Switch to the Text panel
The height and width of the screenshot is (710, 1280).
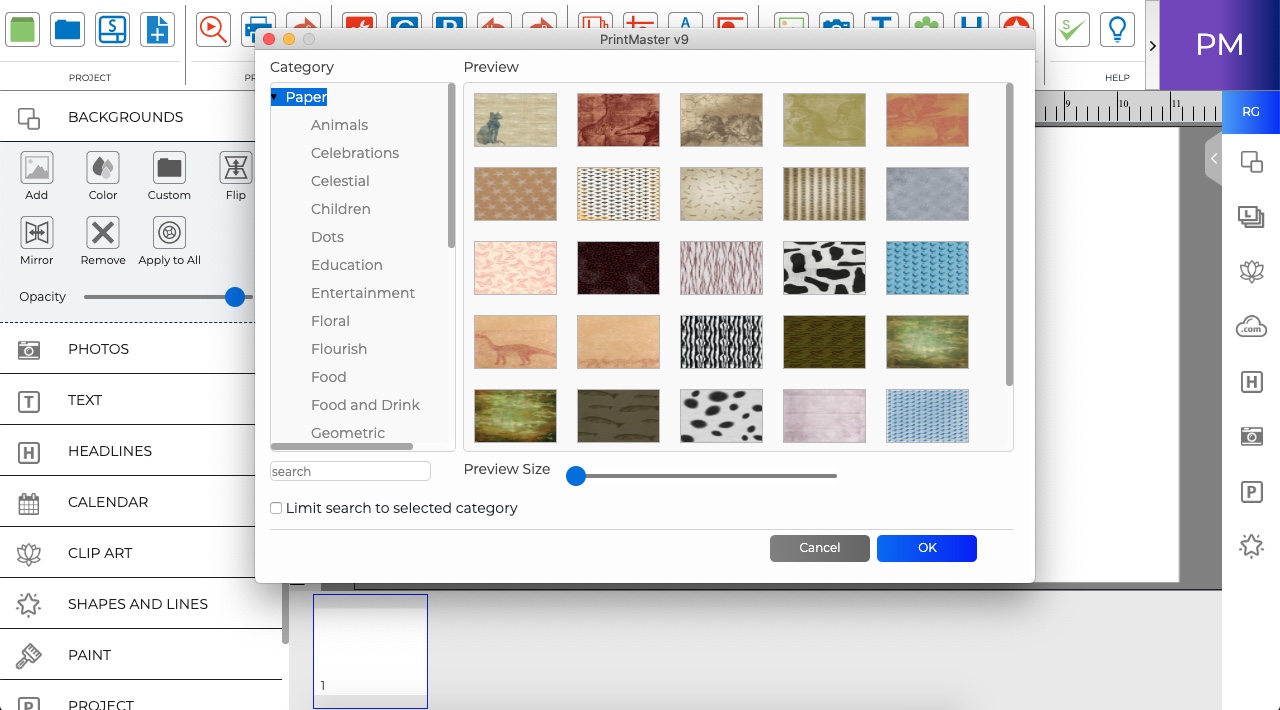point(85,399)
